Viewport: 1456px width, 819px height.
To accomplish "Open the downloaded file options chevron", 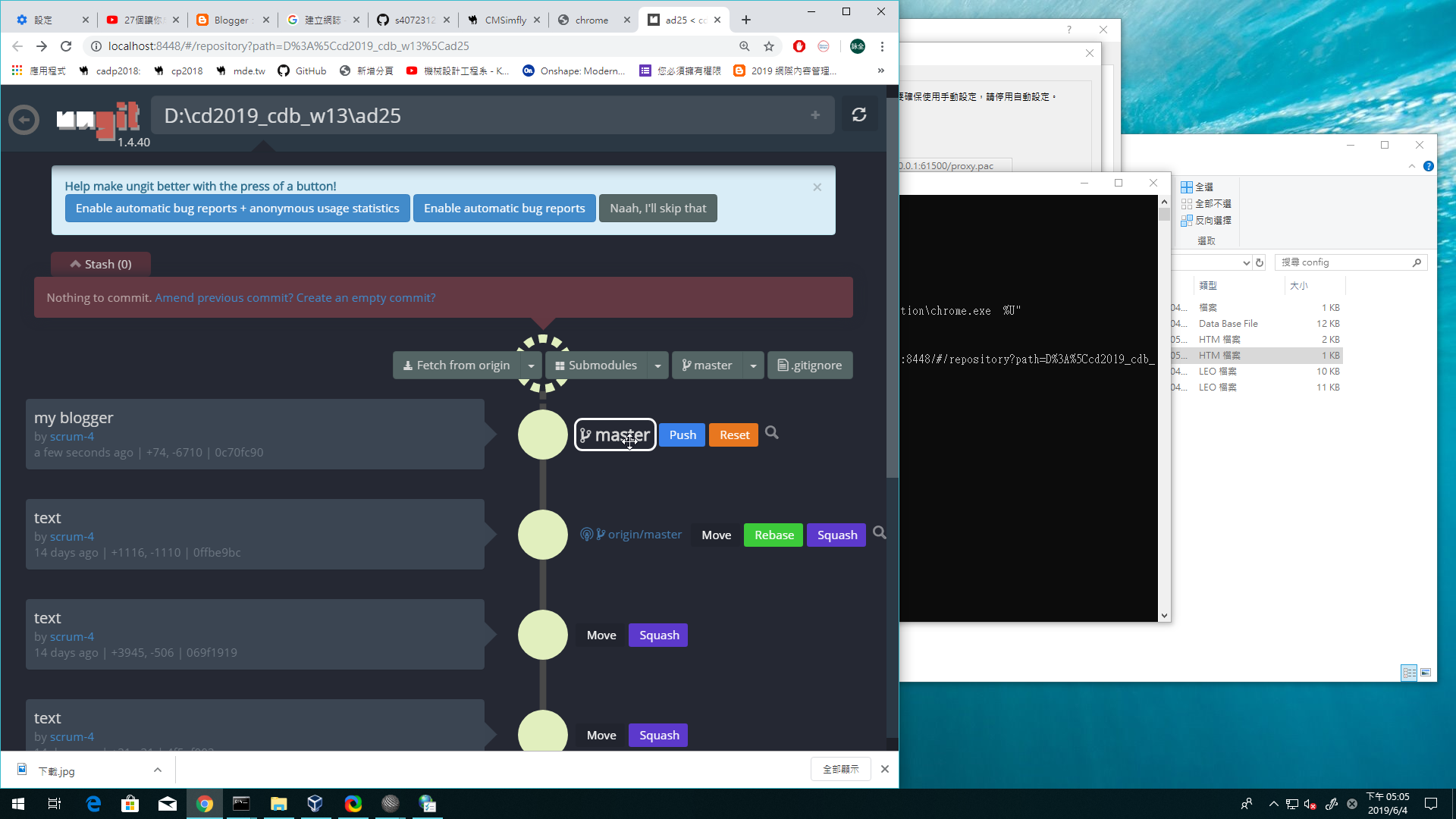I will 158,770.
